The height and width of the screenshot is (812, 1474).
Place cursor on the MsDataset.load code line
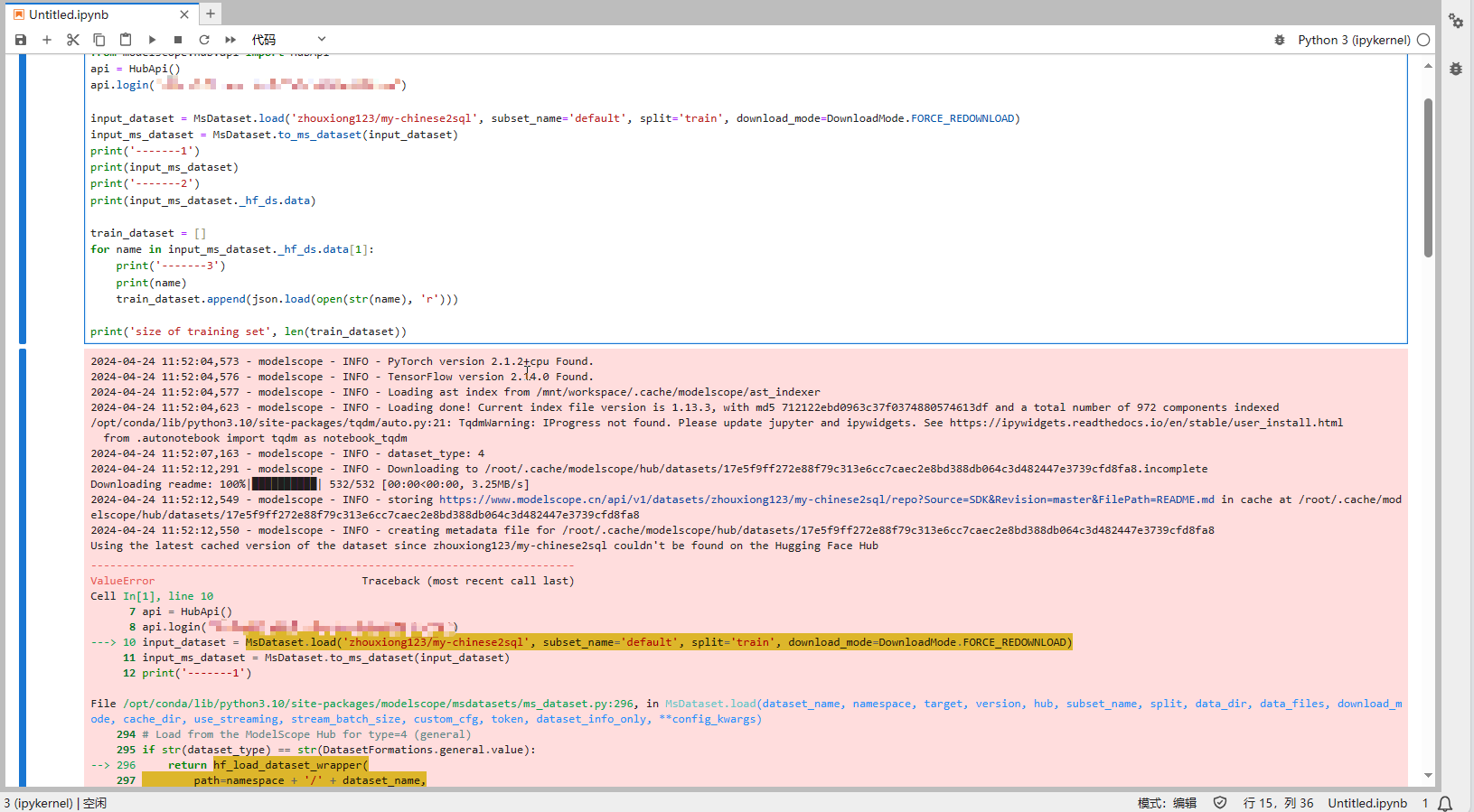(x=555, y=118)
